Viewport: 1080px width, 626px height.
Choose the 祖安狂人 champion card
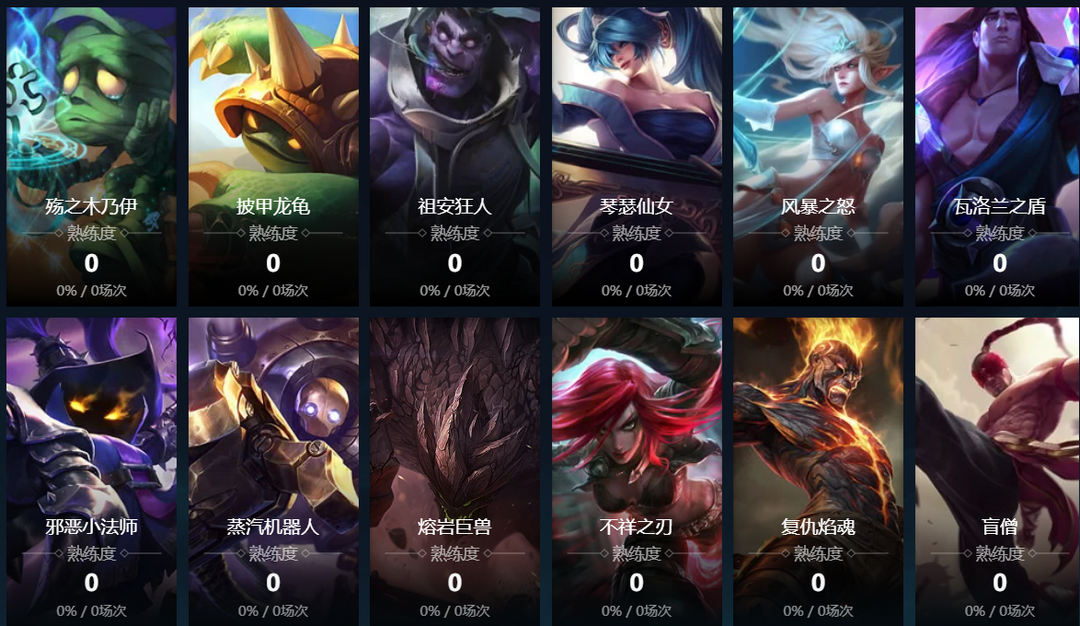455,156
